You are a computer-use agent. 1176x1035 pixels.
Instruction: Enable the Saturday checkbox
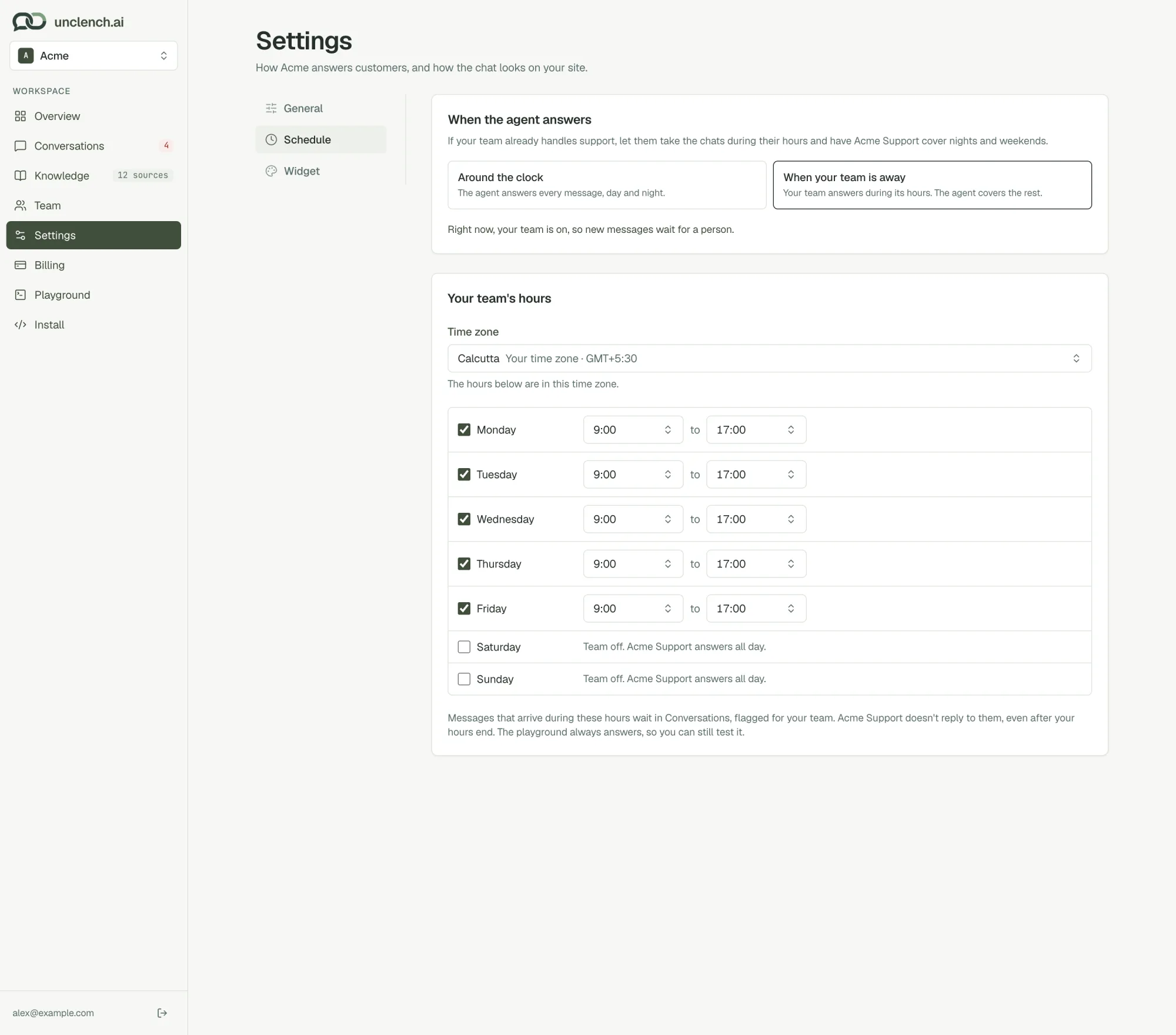click(464, 647)
